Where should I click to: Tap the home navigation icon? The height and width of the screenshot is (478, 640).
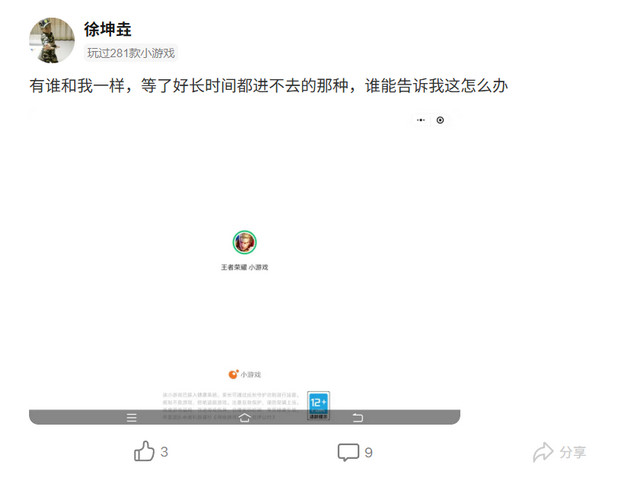(x=244, y=418)
